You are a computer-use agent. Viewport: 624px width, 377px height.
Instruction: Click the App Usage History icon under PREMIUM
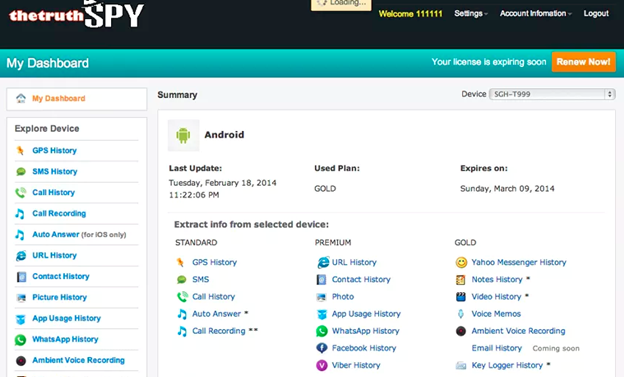pos(322,314)
